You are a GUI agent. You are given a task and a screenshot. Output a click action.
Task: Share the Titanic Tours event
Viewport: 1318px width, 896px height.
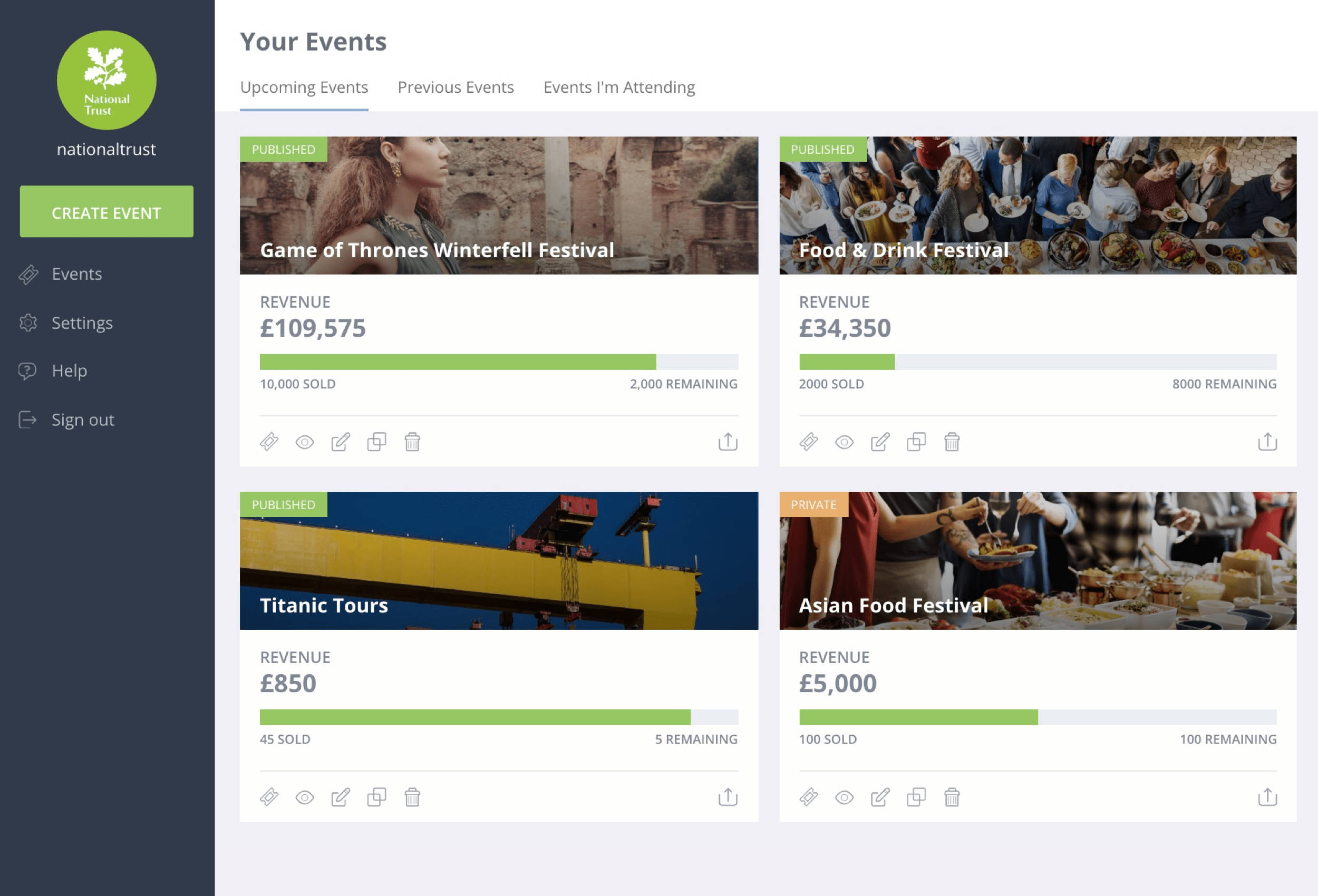pos(728,797)
